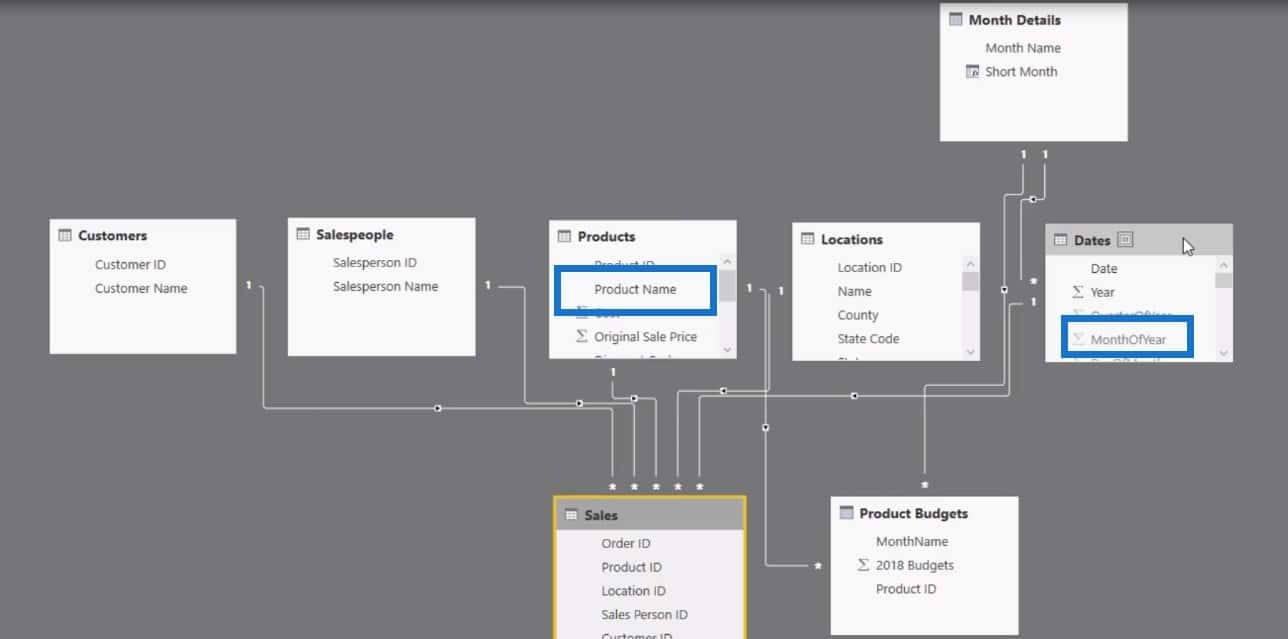
Task: Select Location ID in Sales table
Action: tap(633, 592)
